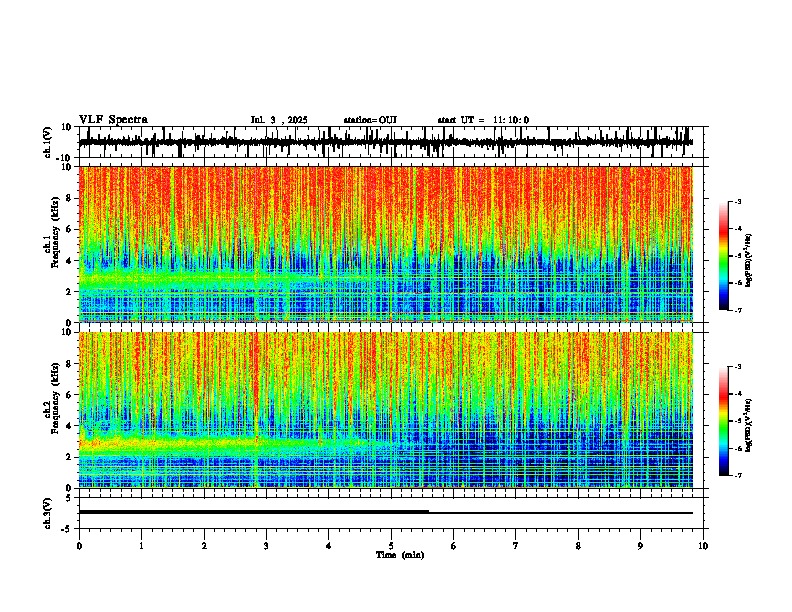
Task: Click the "2" tick on ch.2 frequency axis
Action: 69,457
